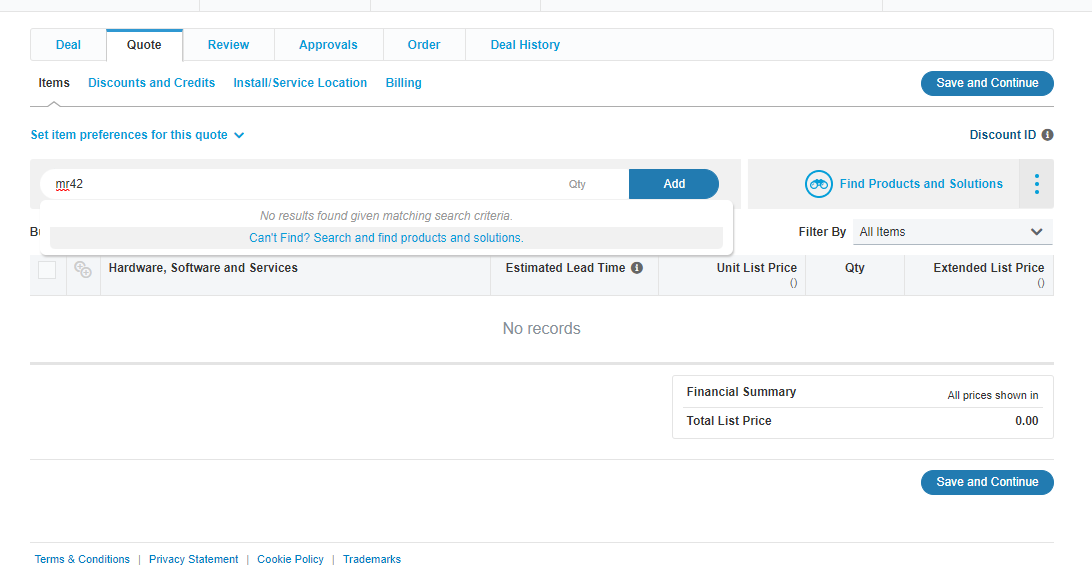Select the header checkbox in the items table

[46, 269]
